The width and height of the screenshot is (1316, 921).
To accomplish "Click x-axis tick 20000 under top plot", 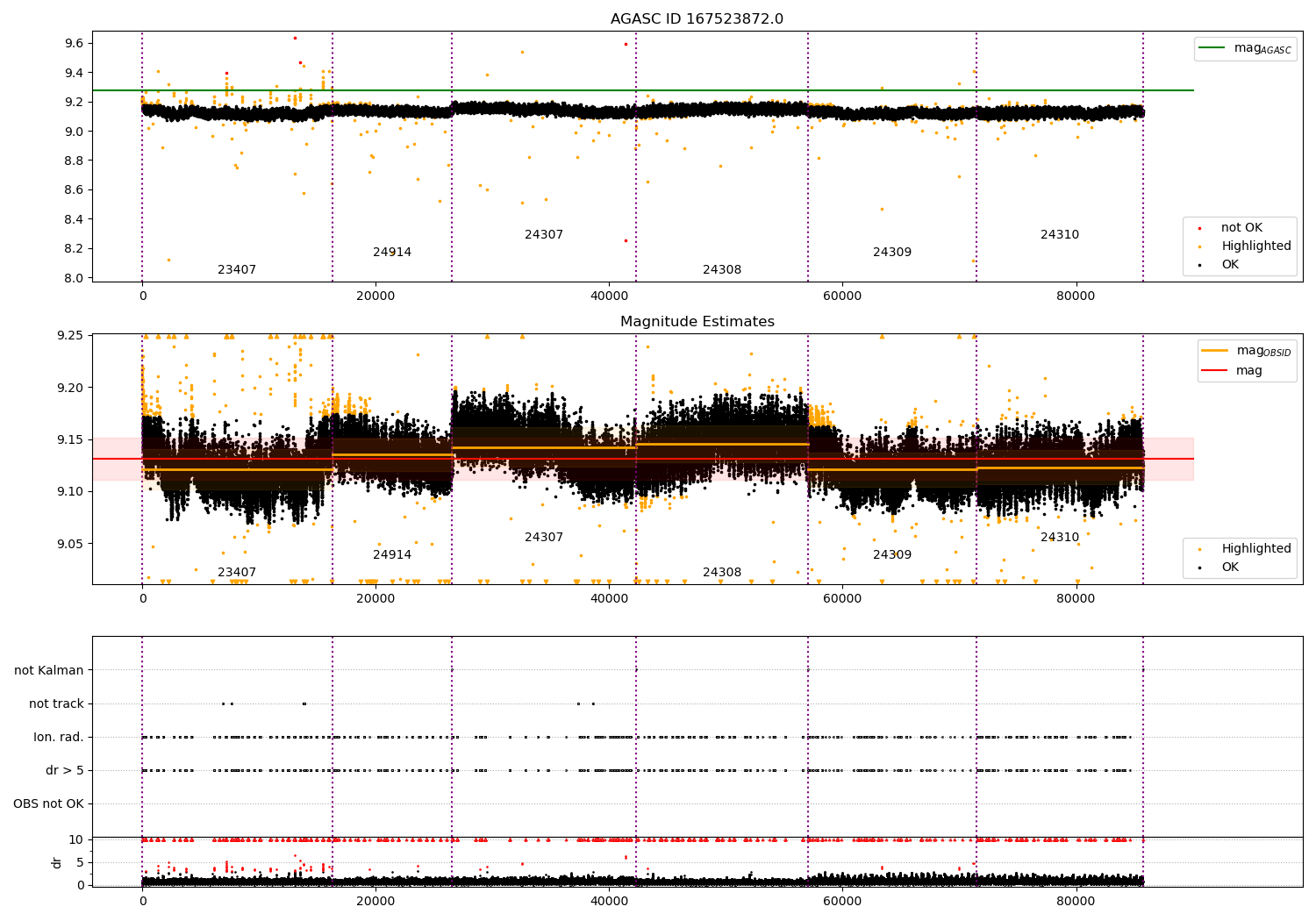I will (x=375, y=296).
